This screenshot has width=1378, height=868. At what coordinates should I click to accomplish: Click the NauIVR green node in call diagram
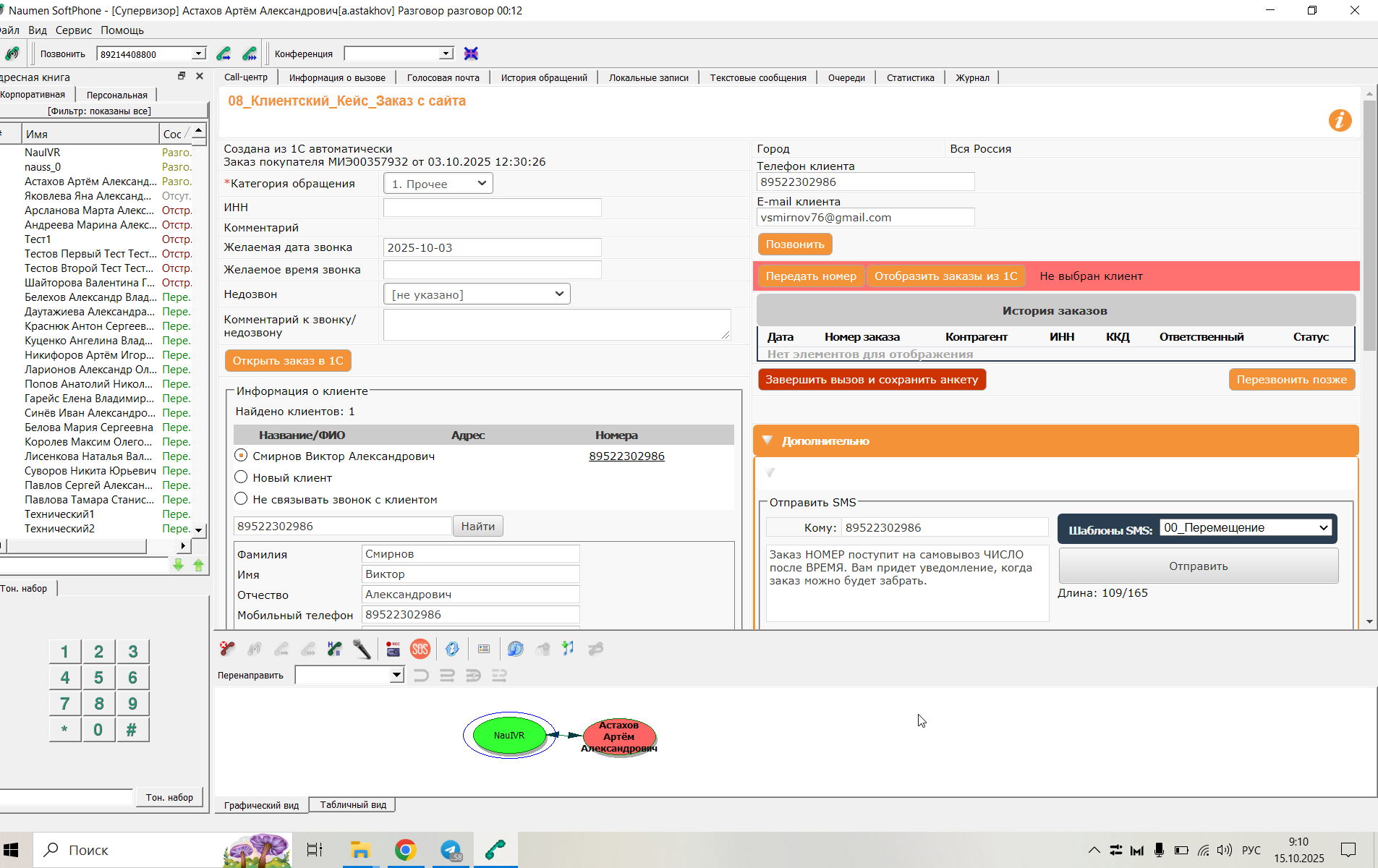pyautogui.click(x=509, y=735)
